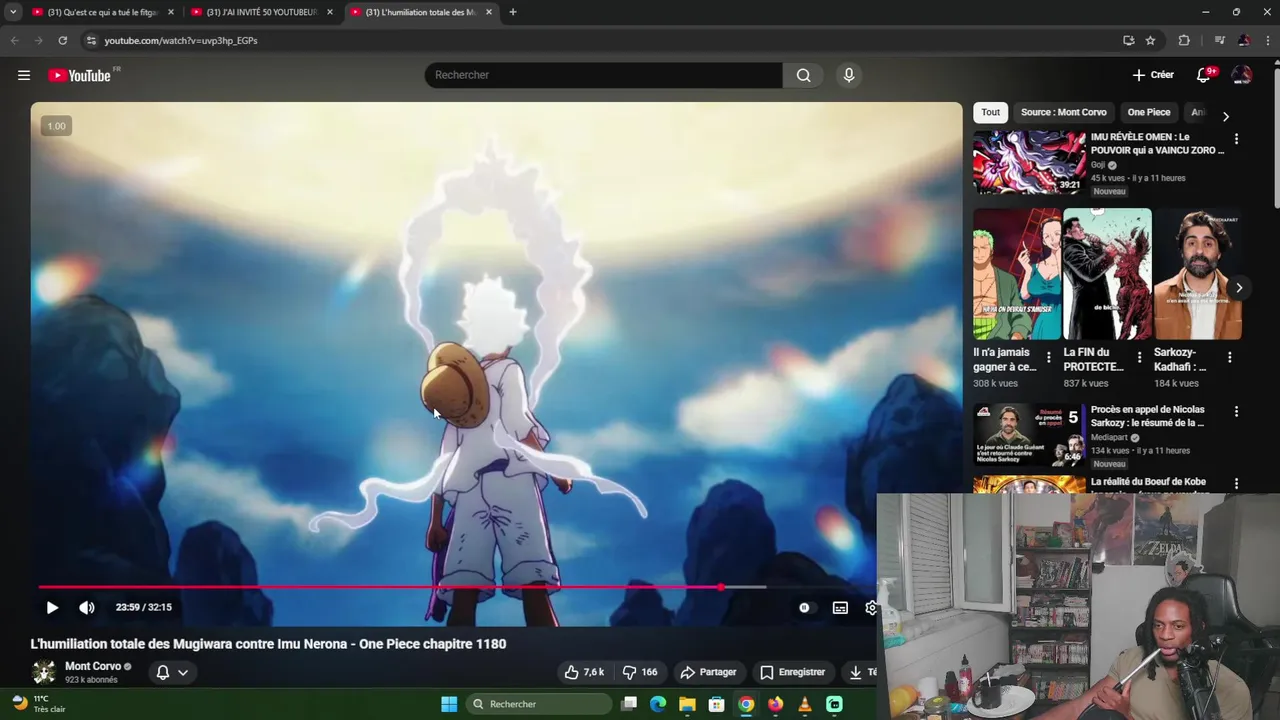Reload the current page
1280x720 pixels.
62,40
